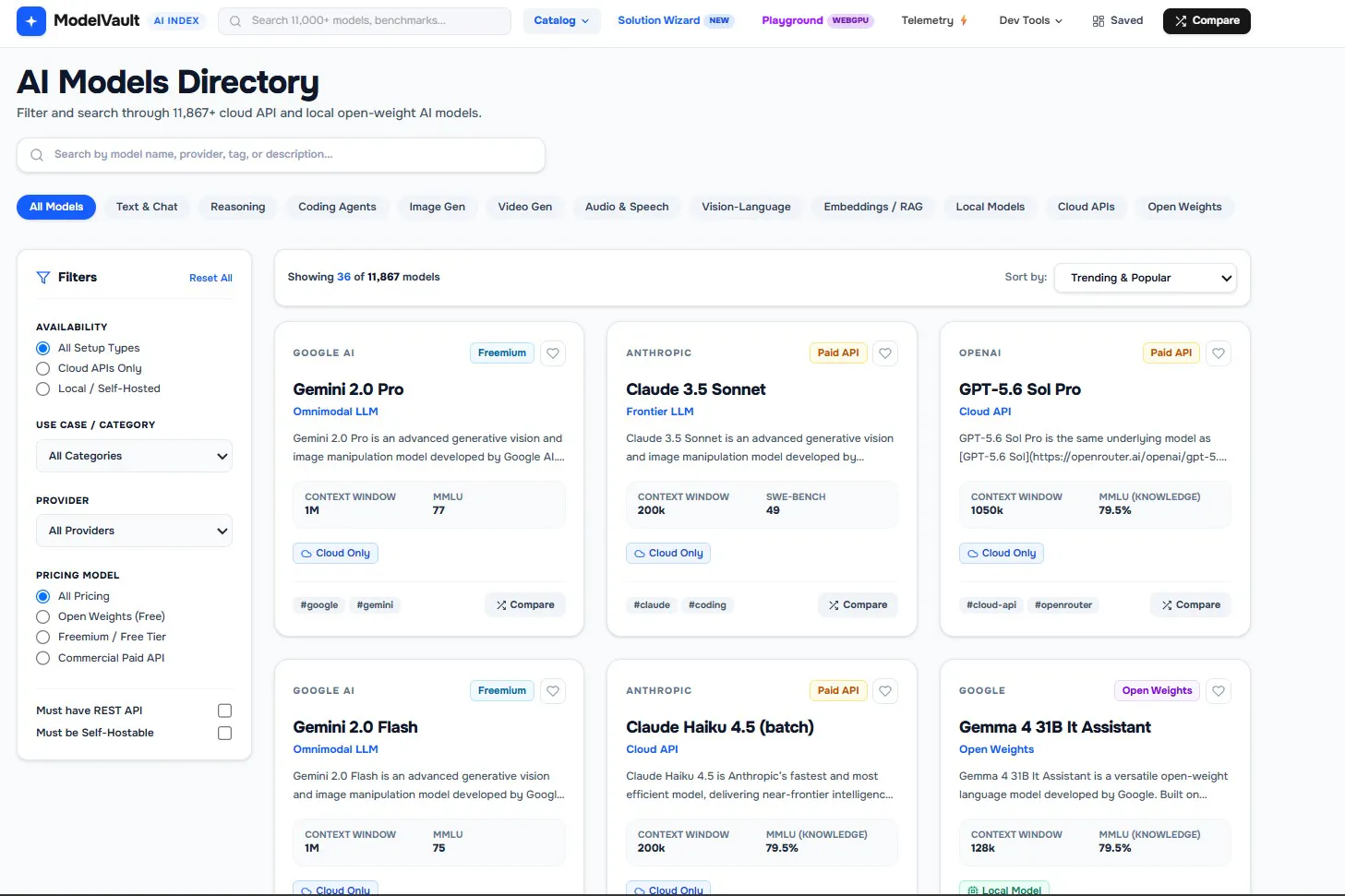Viewport: 1345px width, 896px height.
Task: Heart the Claude Haiku 4.5 (batch) card
Action: pyautogui.click(x=885, y=691)
